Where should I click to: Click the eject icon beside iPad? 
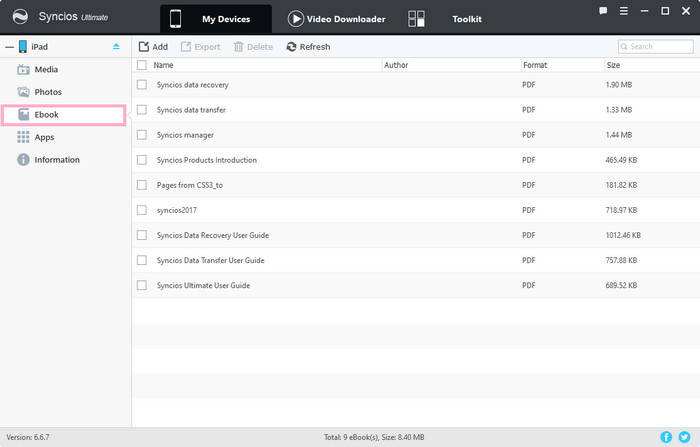click(116, 47)
